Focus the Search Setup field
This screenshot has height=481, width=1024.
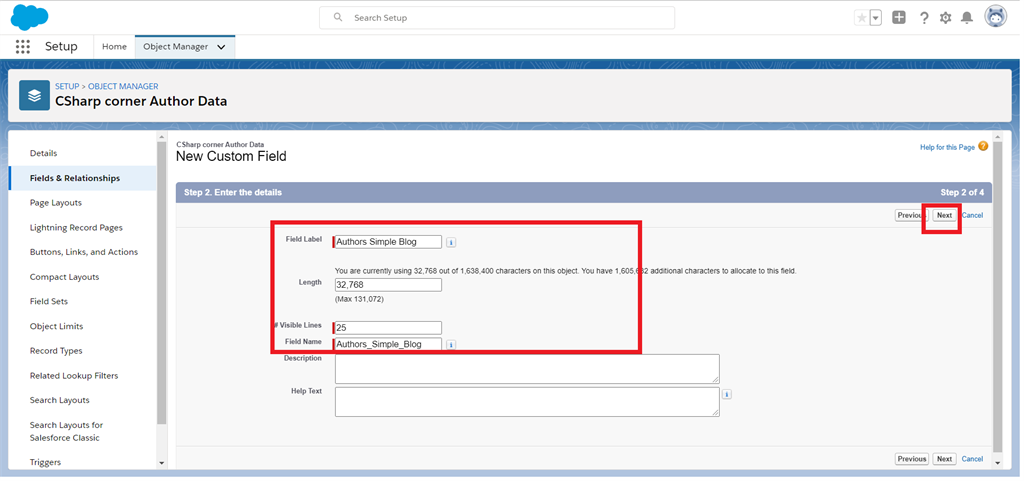click(496, 18)
